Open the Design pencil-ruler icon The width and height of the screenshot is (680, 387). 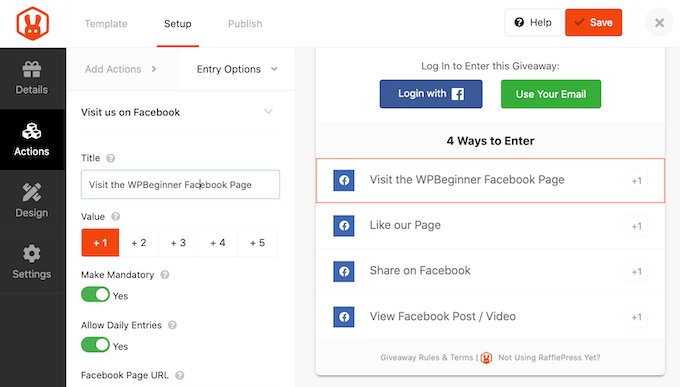(32, 192)
